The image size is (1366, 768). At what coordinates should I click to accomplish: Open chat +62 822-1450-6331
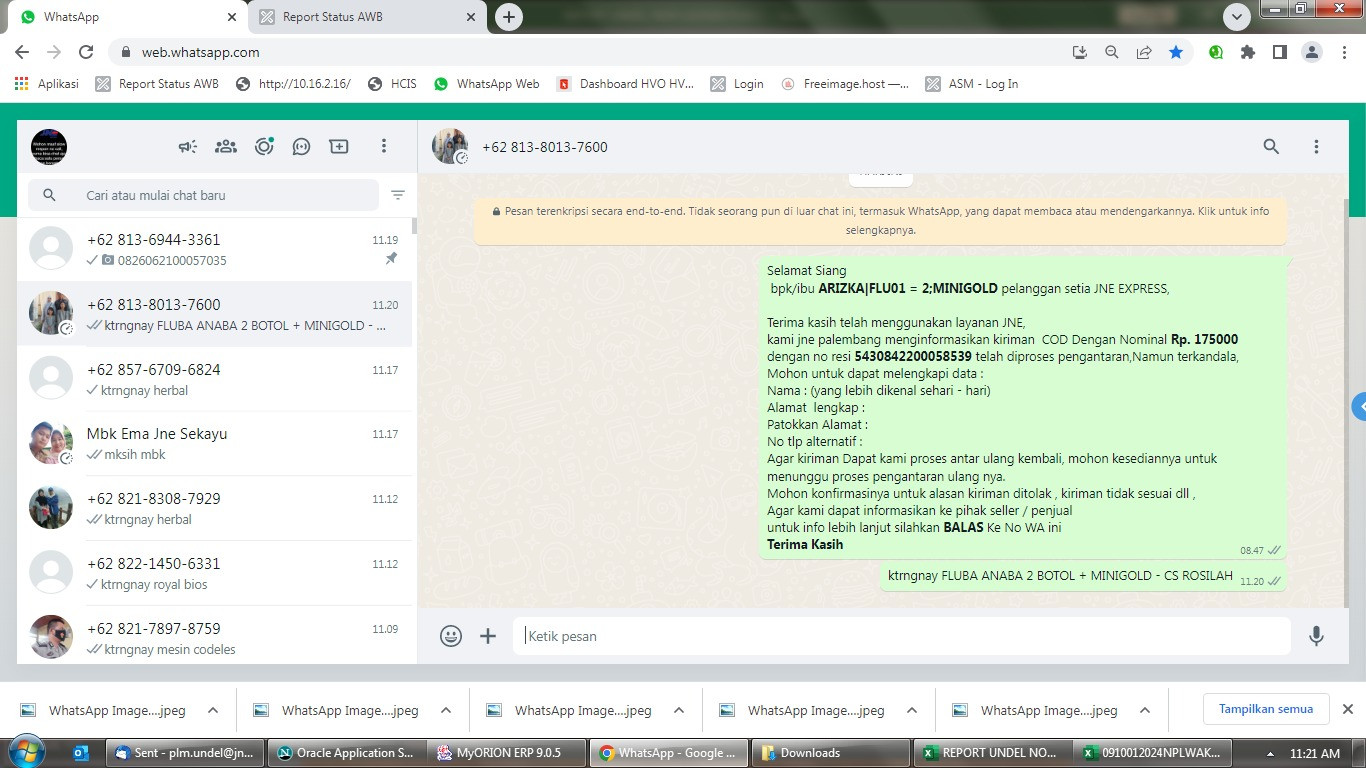click(x=215, y=573)
